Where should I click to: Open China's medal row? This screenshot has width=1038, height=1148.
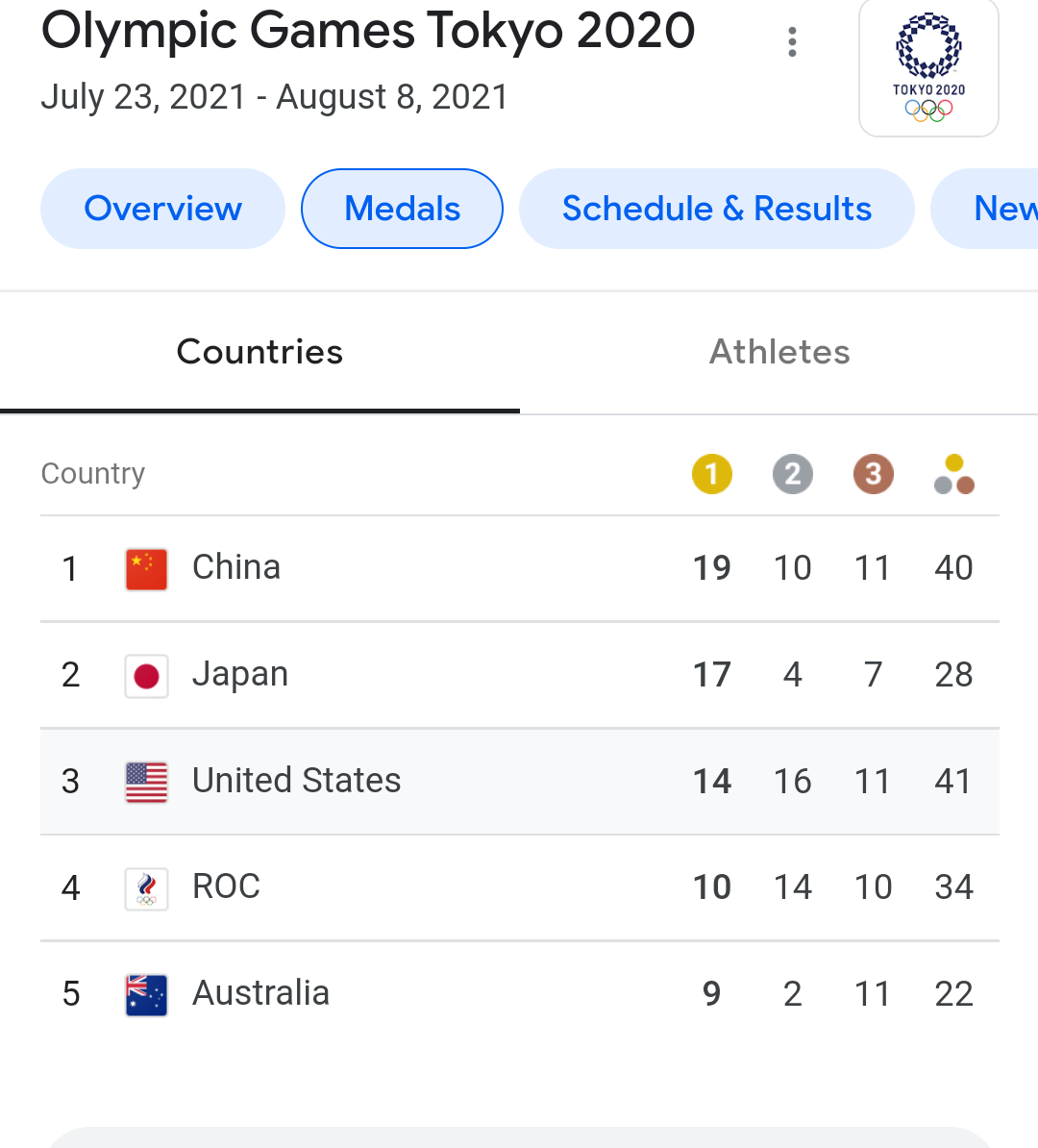(x=519, y=569)
